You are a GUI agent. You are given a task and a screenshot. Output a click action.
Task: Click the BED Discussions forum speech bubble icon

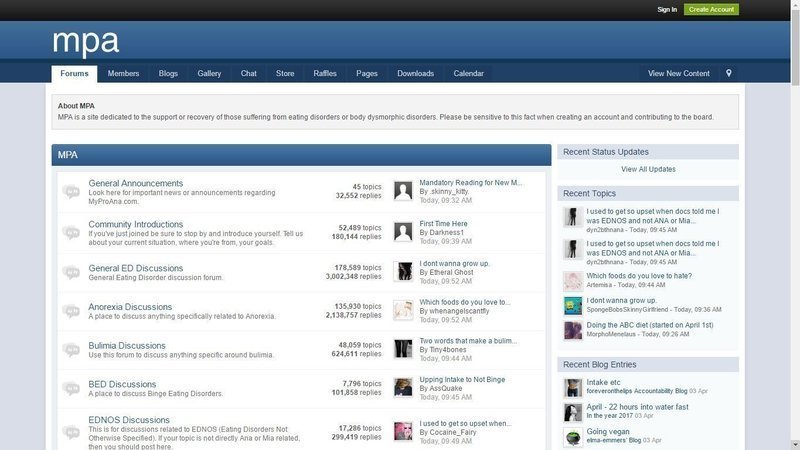pyautogui.click(x=71, y=390)
